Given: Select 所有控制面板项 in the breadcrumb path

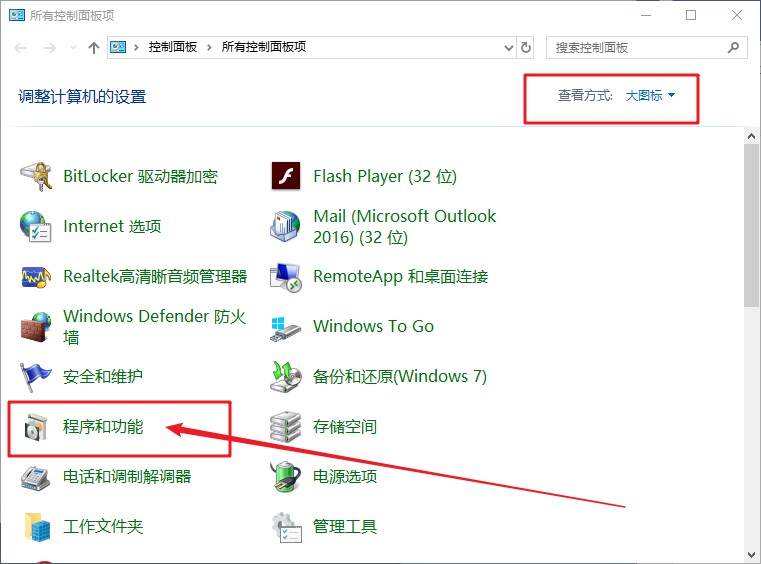Looking at the screenshot, I should pos(264,47).
